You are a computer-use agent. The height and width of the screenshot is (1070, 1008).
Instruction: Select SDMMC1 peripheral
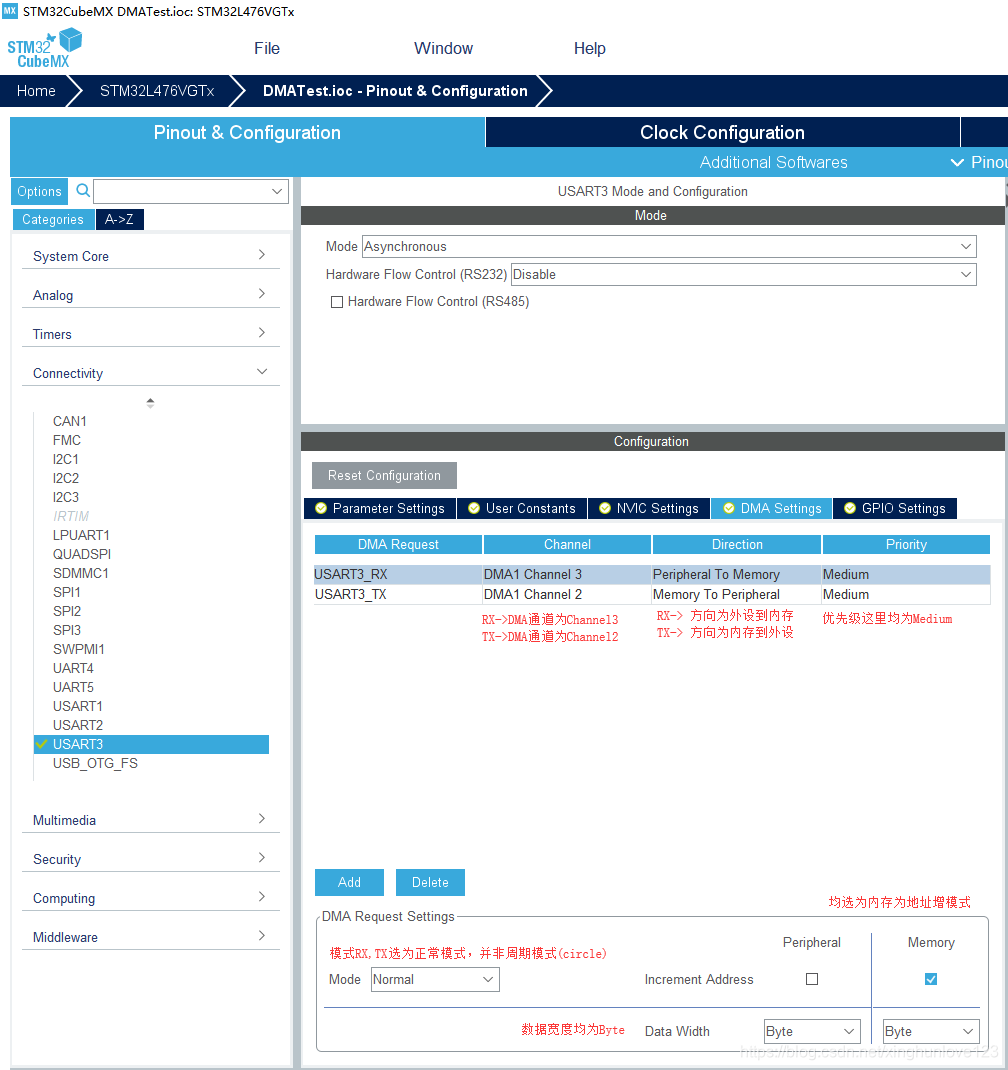click(81, 573)
